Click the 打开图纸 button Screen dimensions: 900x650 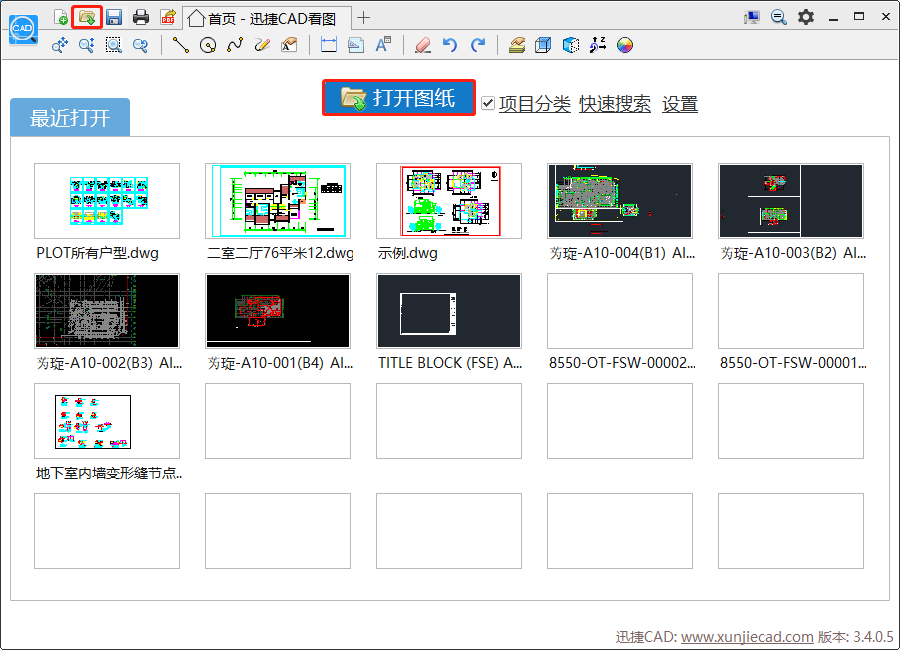(x=399, y=98)
